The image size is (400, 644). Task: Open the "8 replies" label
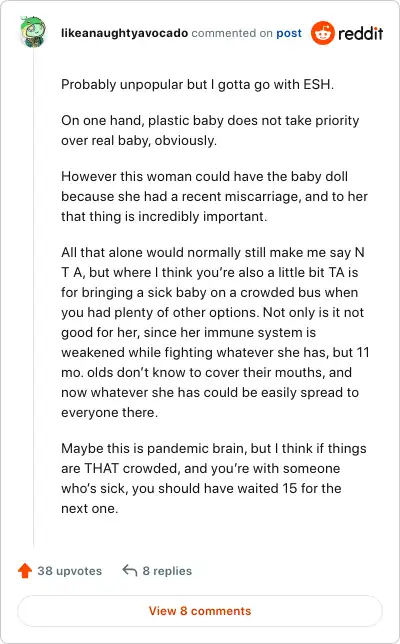[167, 571]
